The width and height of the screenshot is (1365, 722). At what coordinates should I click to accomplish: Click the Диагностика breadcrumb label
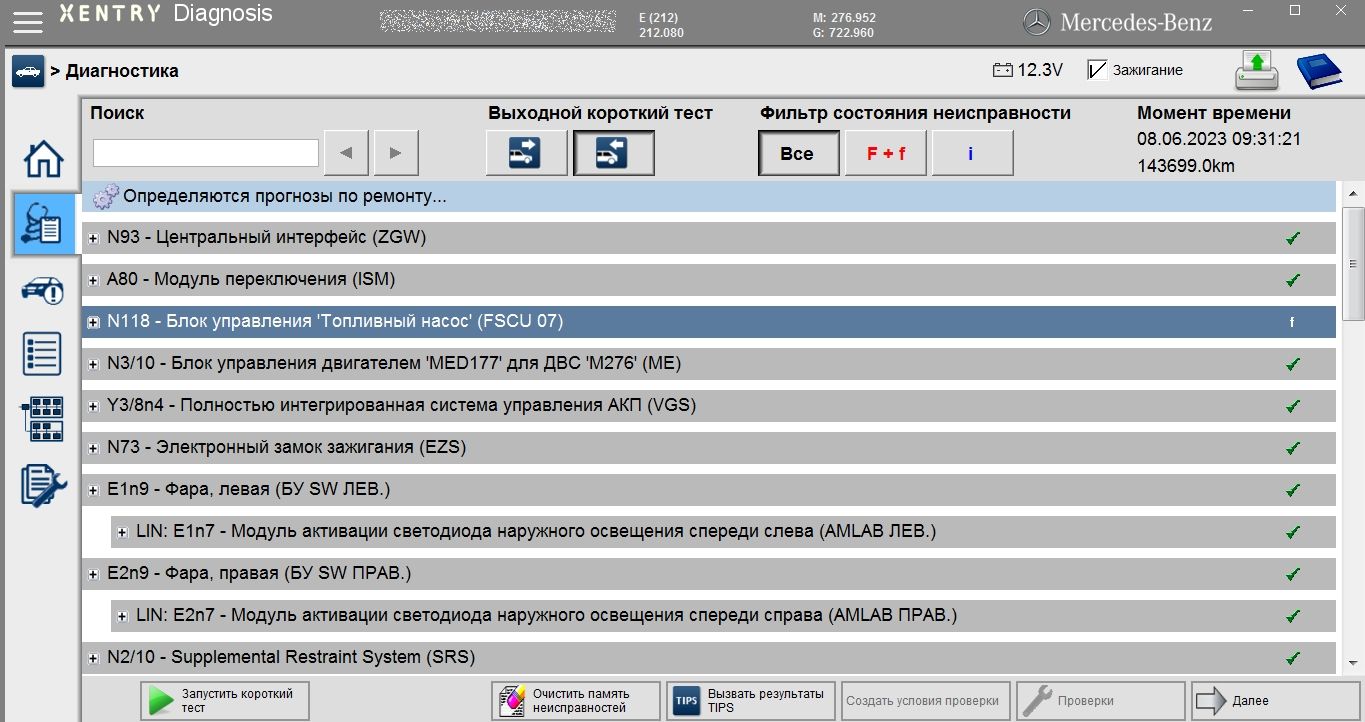click(x=122, y=71)
